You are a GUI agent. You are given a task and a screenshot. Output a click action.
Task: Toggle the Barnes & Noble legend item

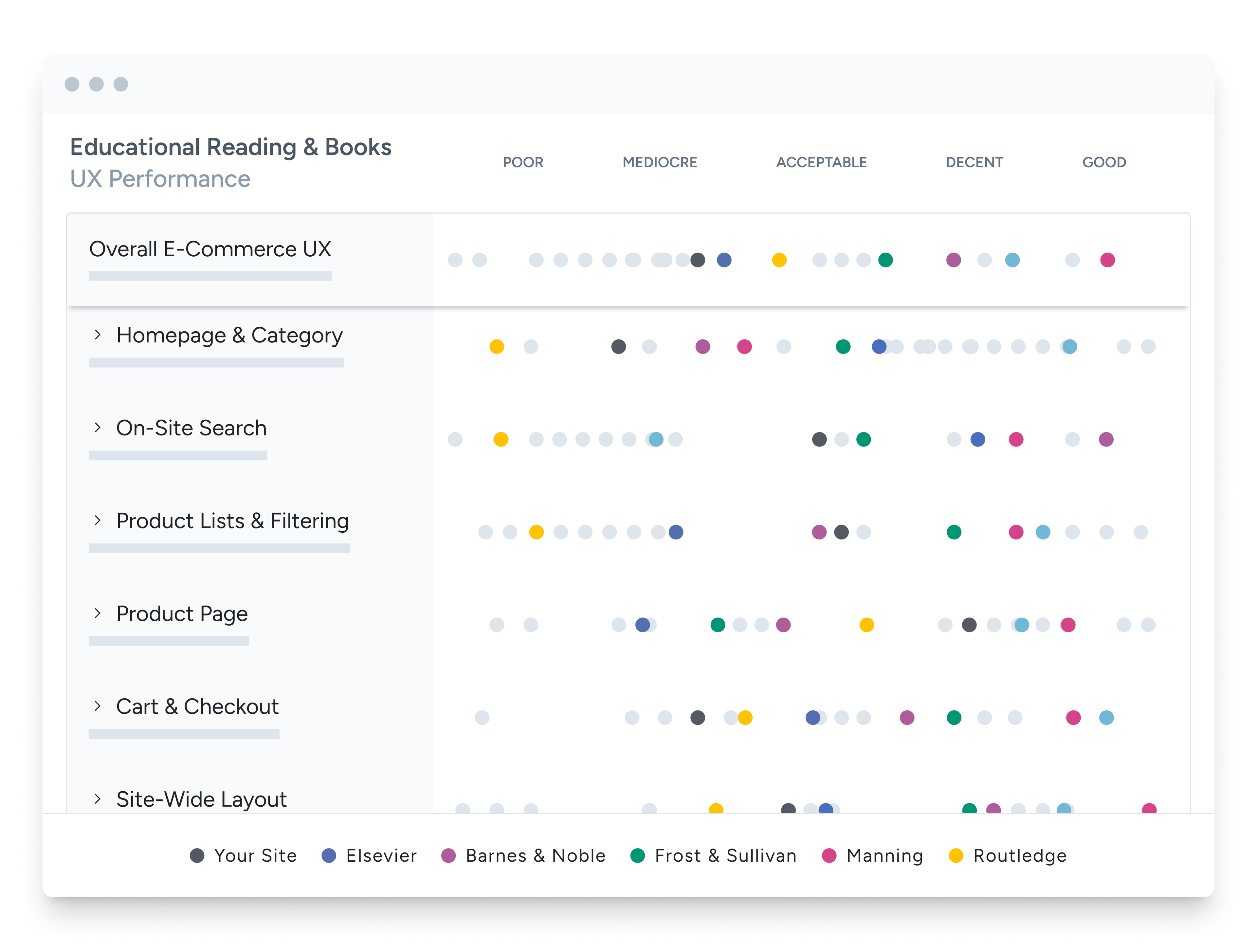[535, 855]
